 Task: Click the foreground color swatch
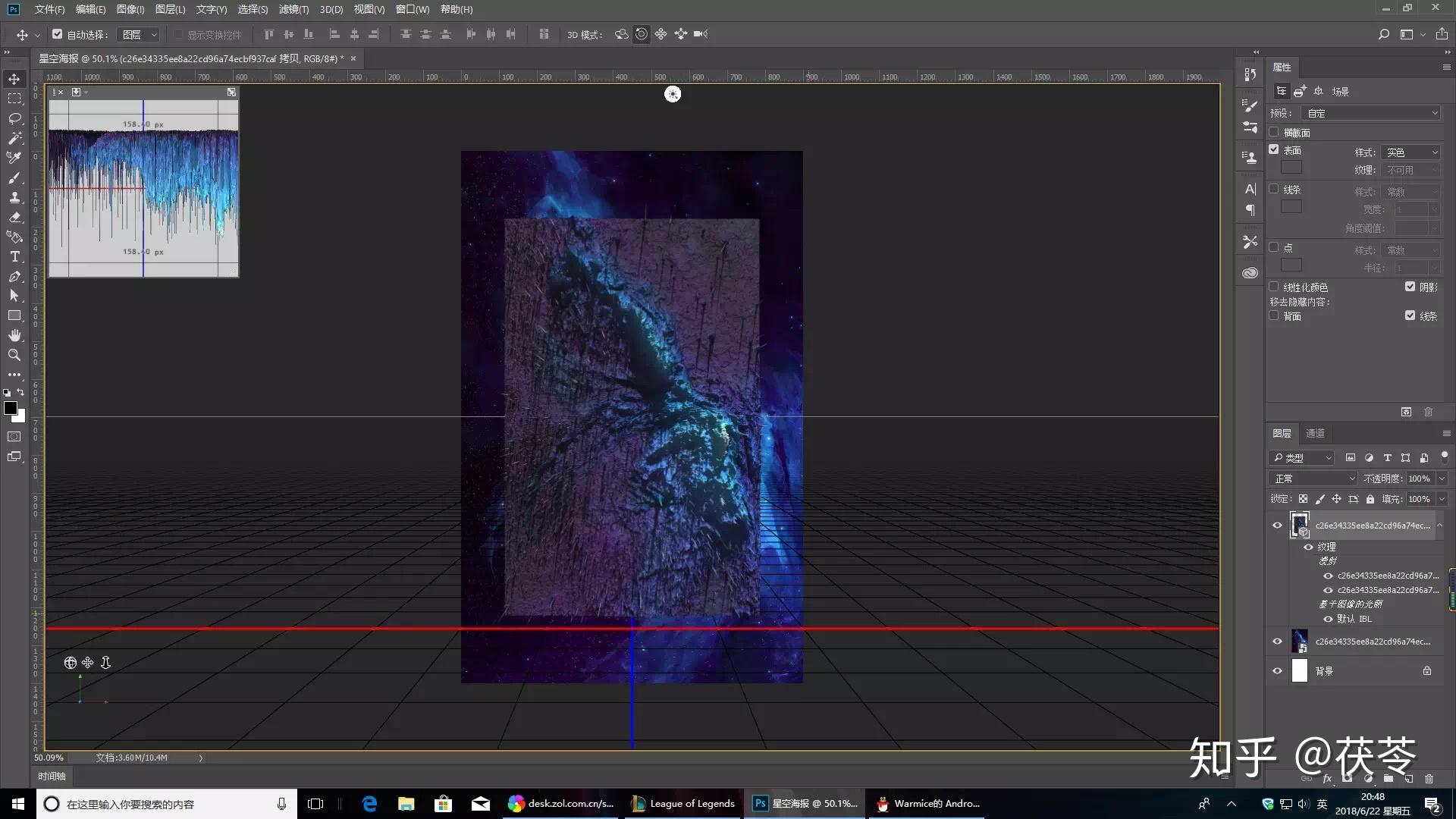click(x=11, y=409)
